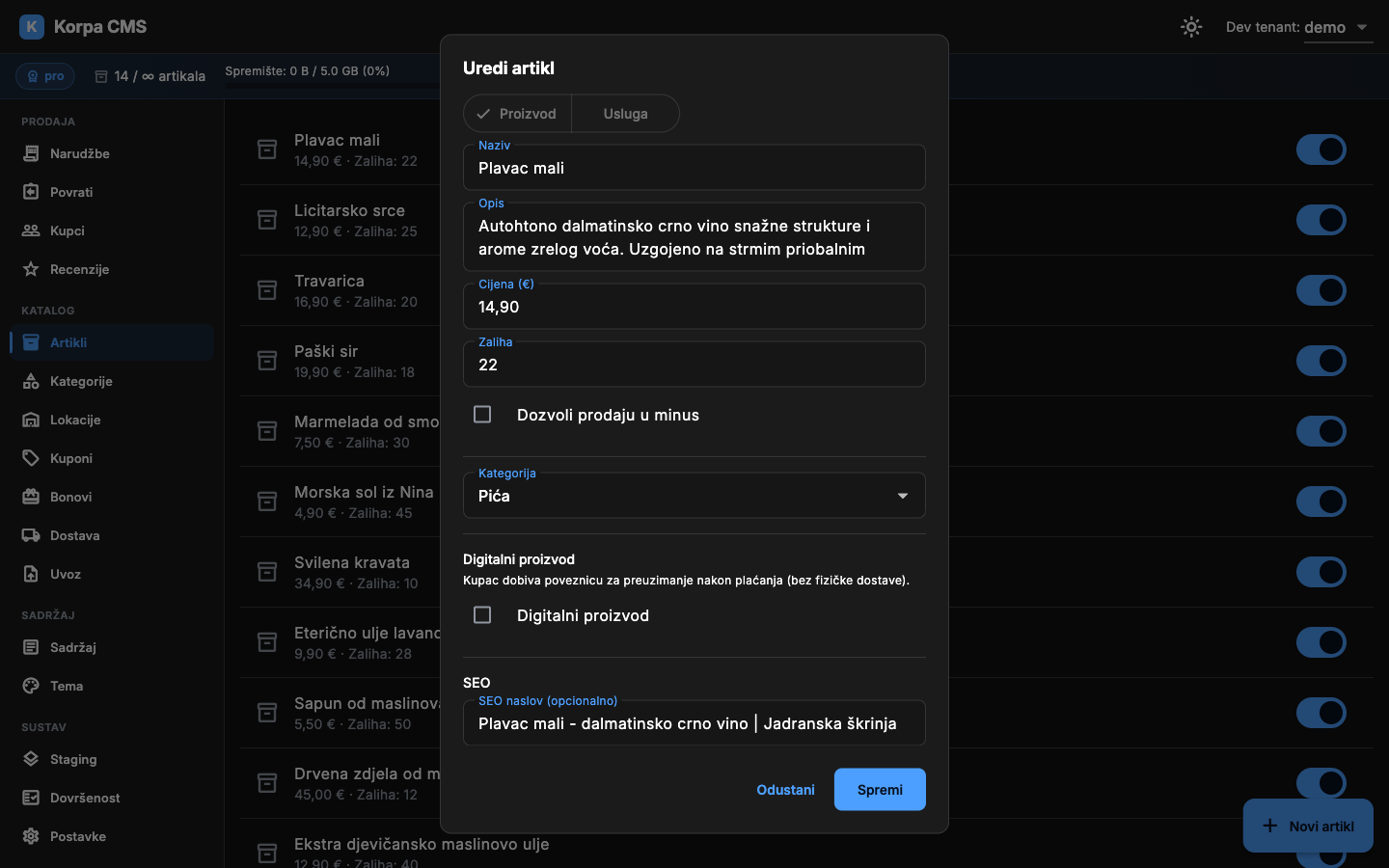Click the Svilena kravata row box icon

point(267,572)
